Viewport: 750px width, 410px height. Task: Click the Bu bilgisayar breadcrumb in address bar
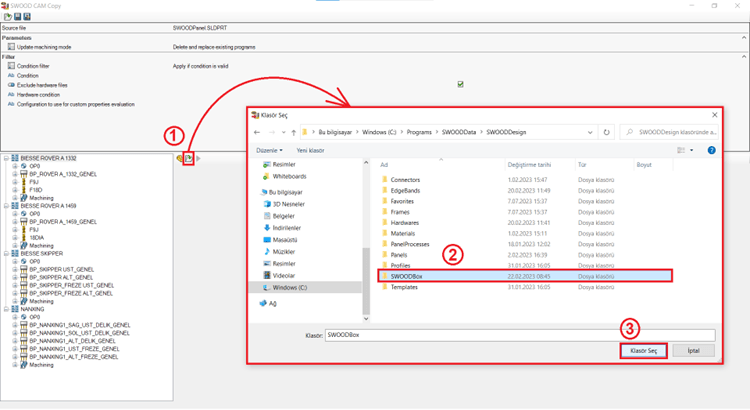click(335, 133)
